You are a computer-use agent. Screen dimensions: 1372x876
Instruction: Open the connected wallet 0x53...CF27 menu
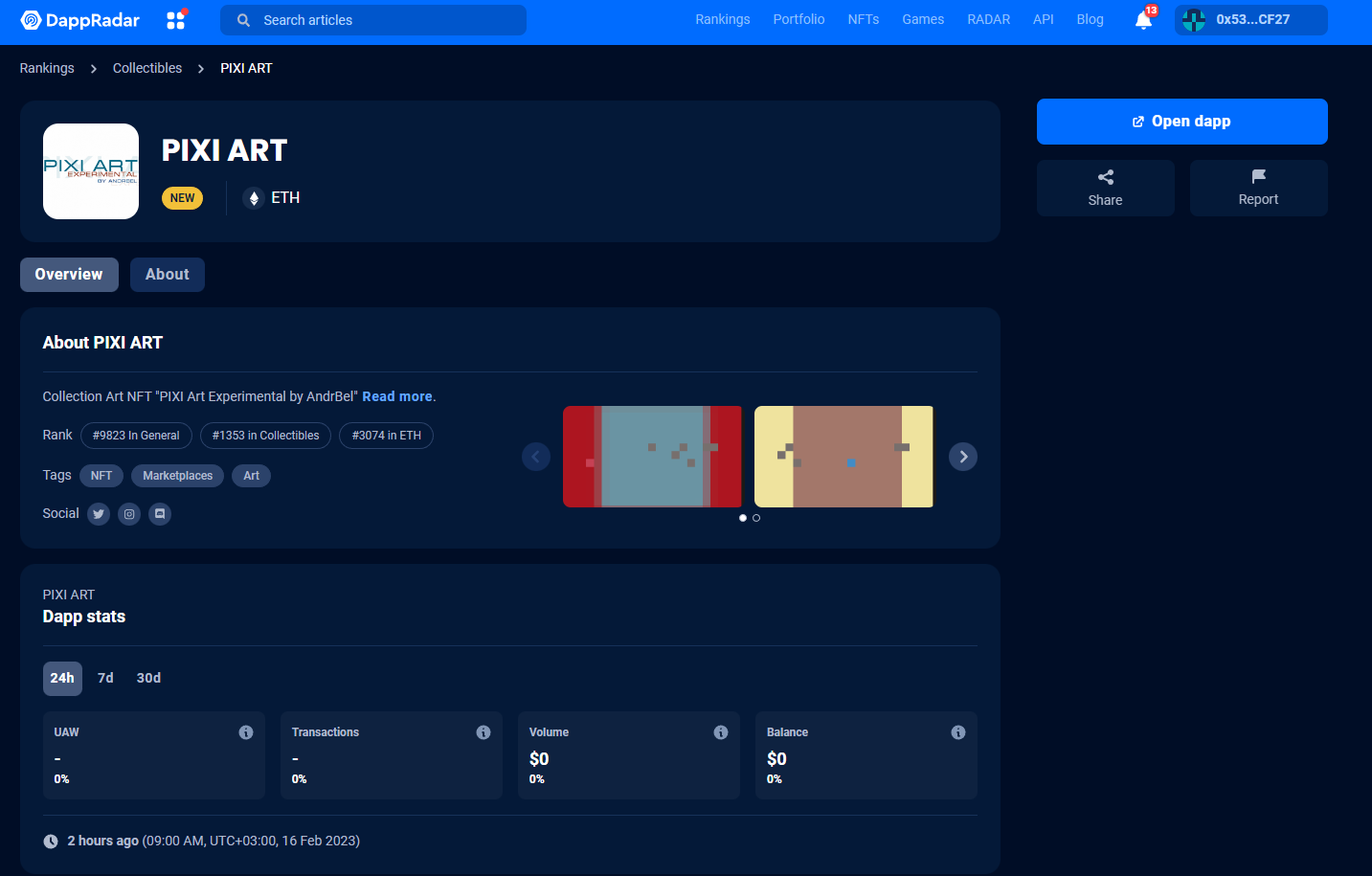[x=1250, y=19]
